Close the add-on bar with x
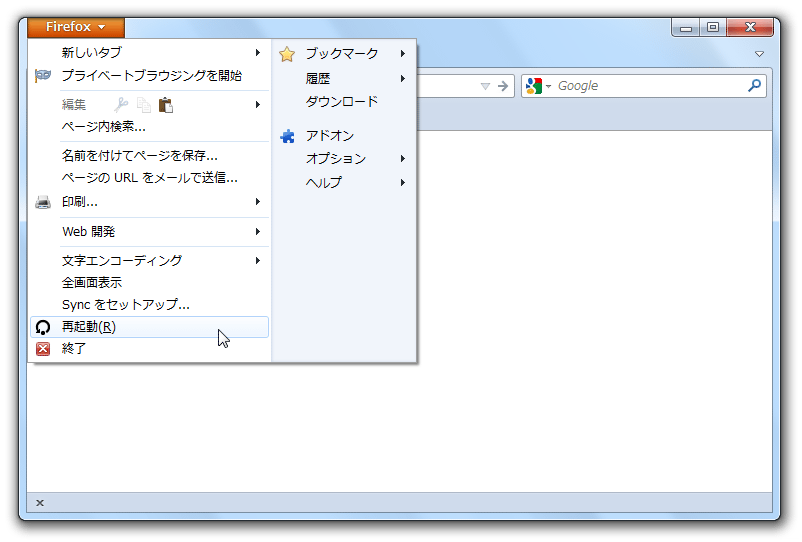Viewport: 802px width, 542px height. 40,503
